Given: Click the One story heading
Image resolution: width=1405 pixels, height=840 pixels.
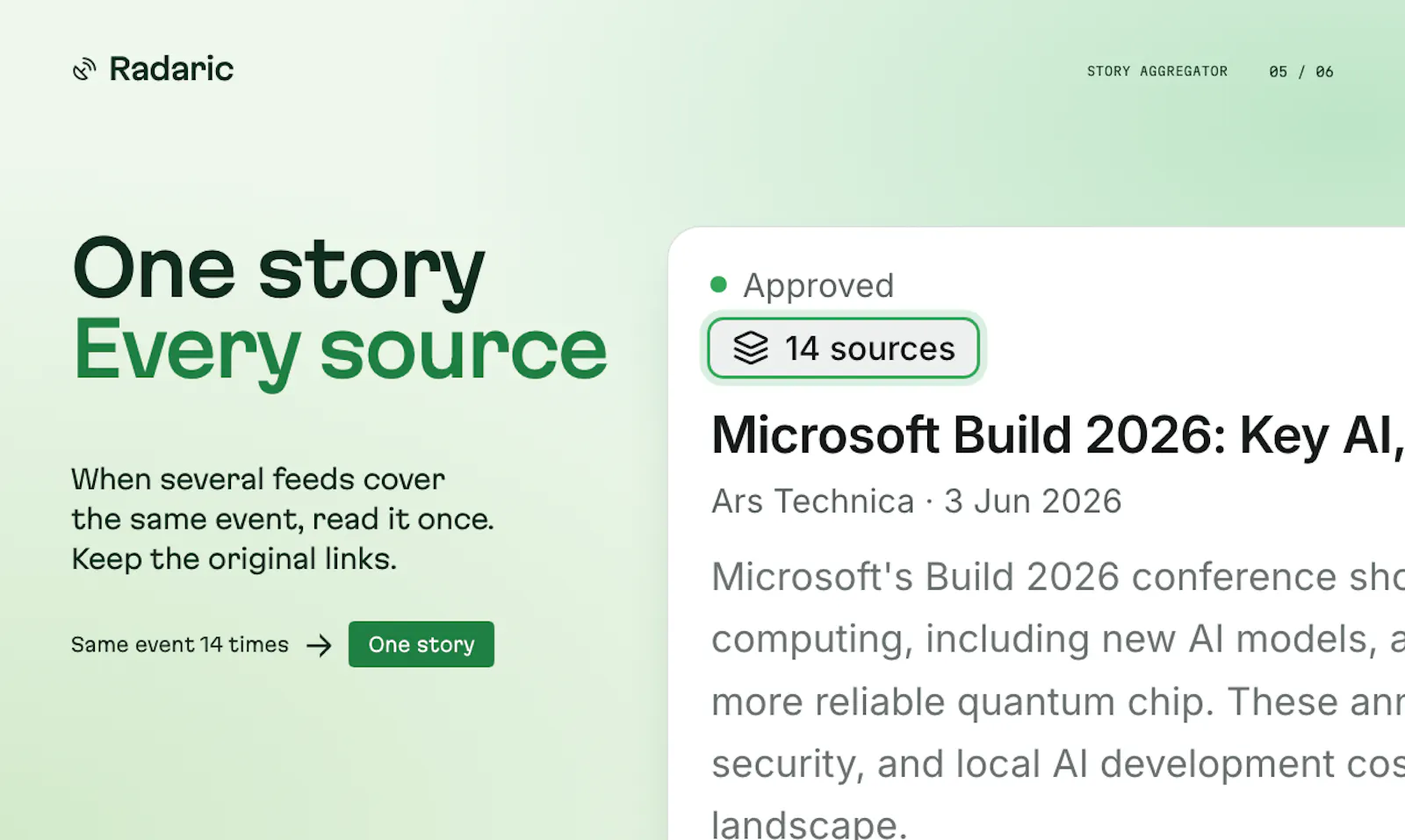Looking at the screenshot, I should [x=278, y=269].
